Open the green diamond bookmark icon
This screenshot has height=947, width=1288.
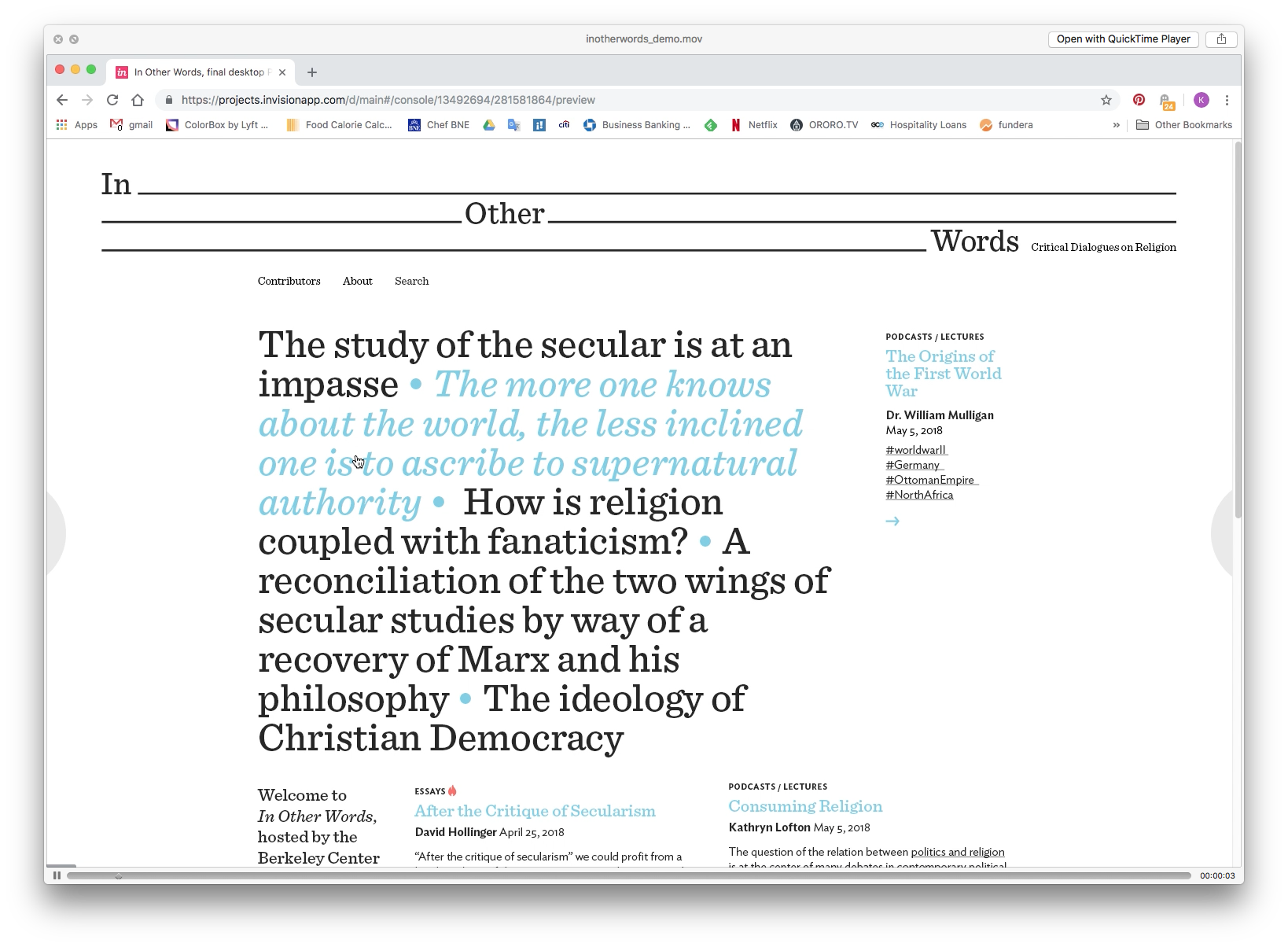[711, 125]
